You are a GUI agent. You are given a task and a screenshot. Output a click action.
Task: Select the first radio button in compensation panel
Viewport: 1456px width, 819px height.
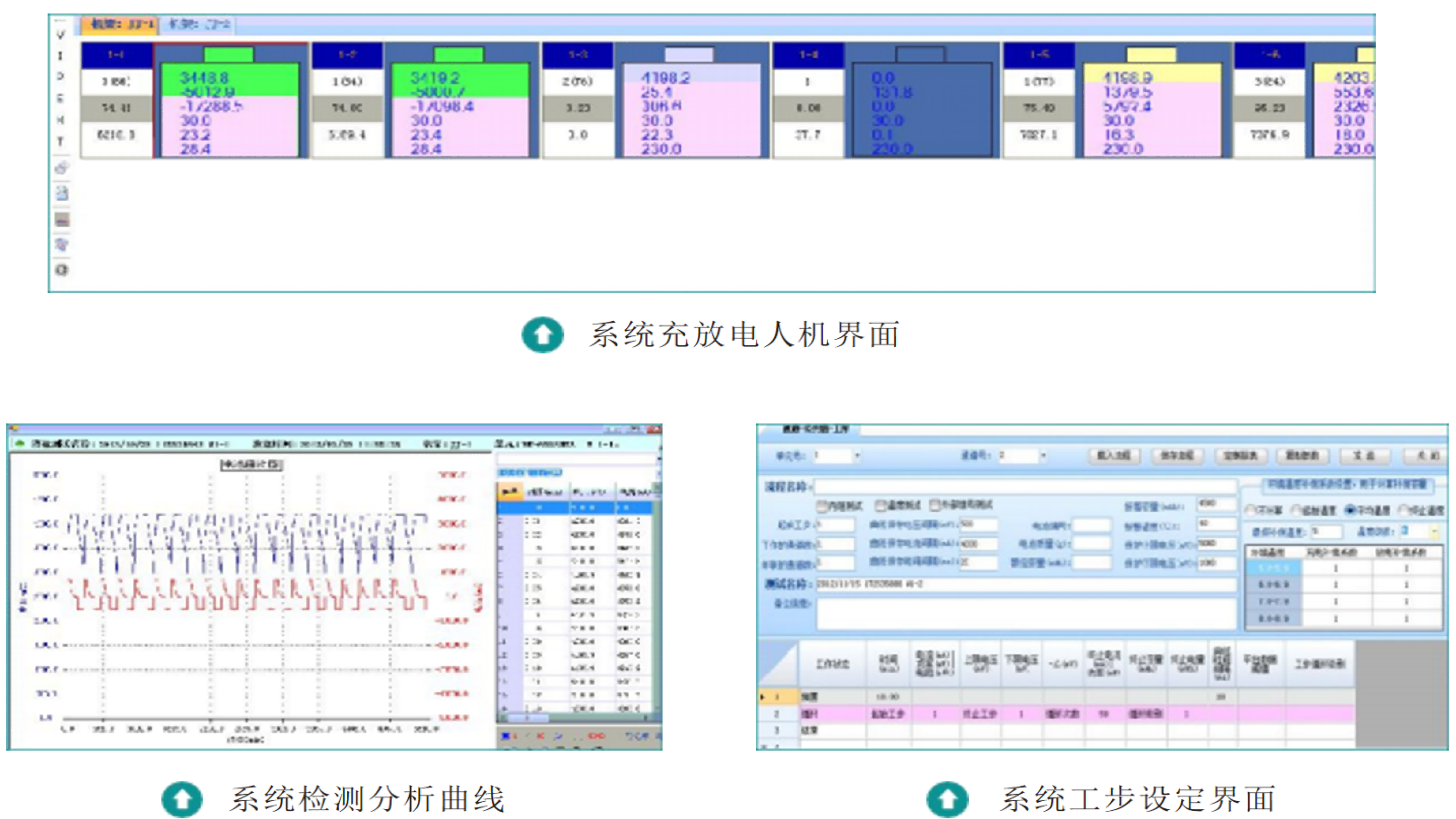1250,510
